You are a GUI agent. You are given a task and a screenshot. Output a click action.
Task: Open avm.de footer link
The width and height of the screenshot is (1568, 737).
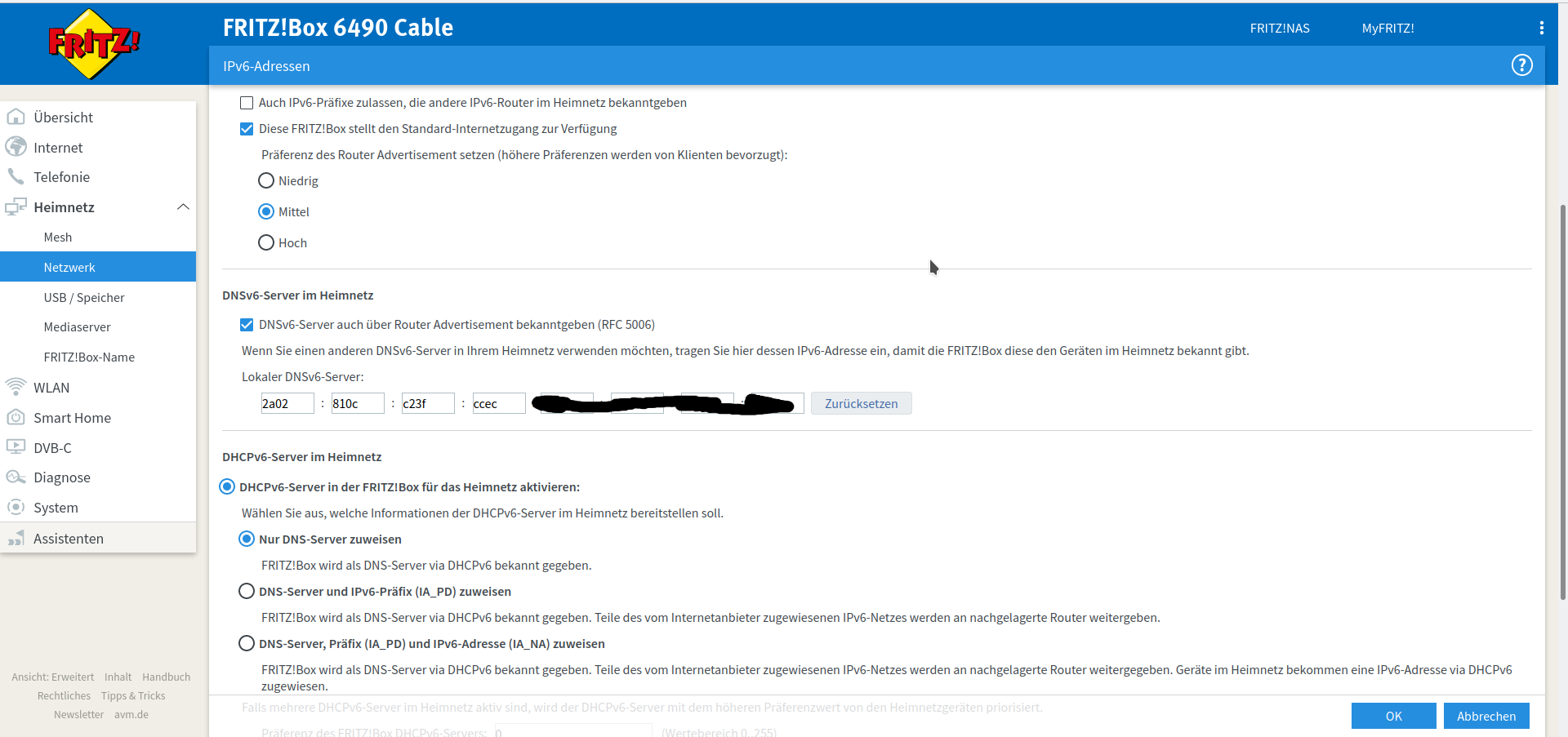pyautogui.click(x=131, y=714)
